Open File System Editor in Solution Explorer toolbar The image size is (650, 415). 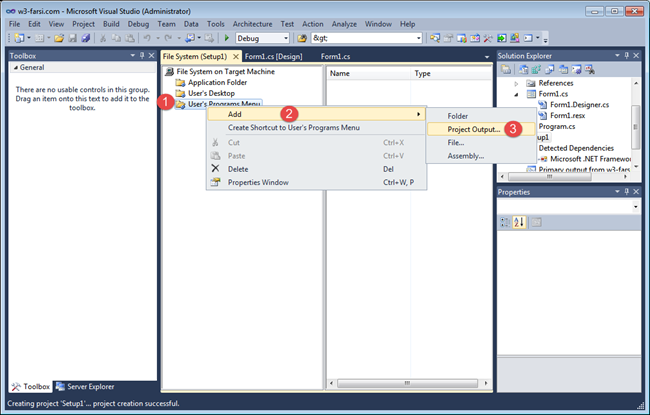click(x=524, y=70)
